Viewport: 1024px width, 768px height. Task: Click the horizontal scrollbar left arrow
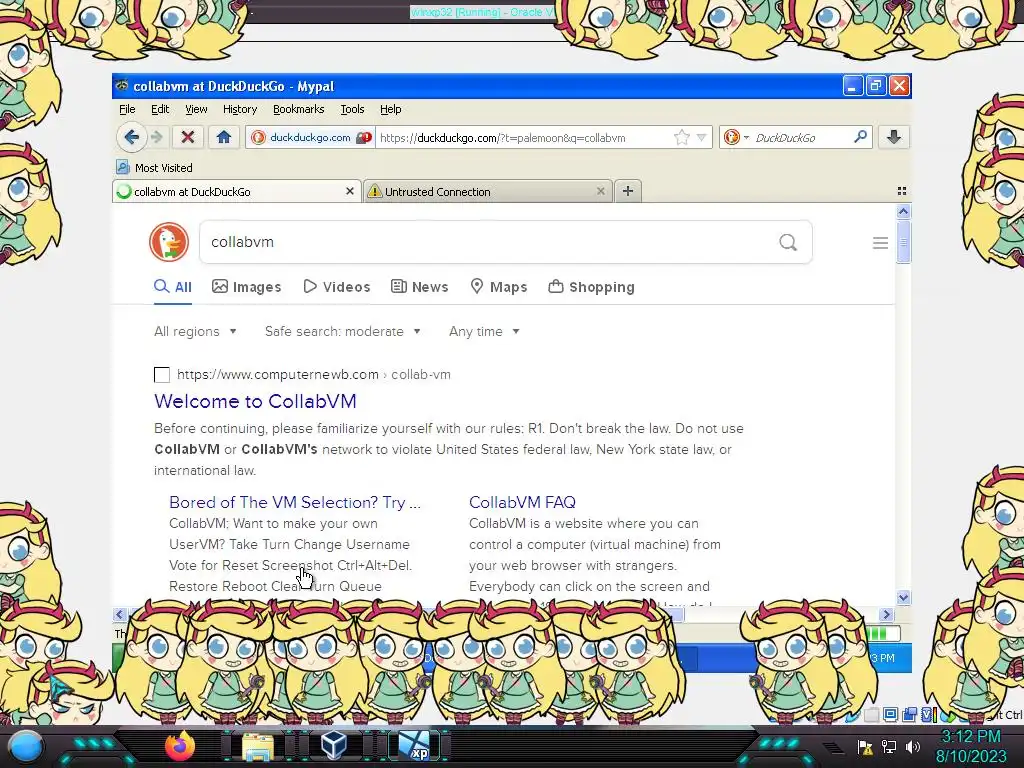click(x=119, y=615)
